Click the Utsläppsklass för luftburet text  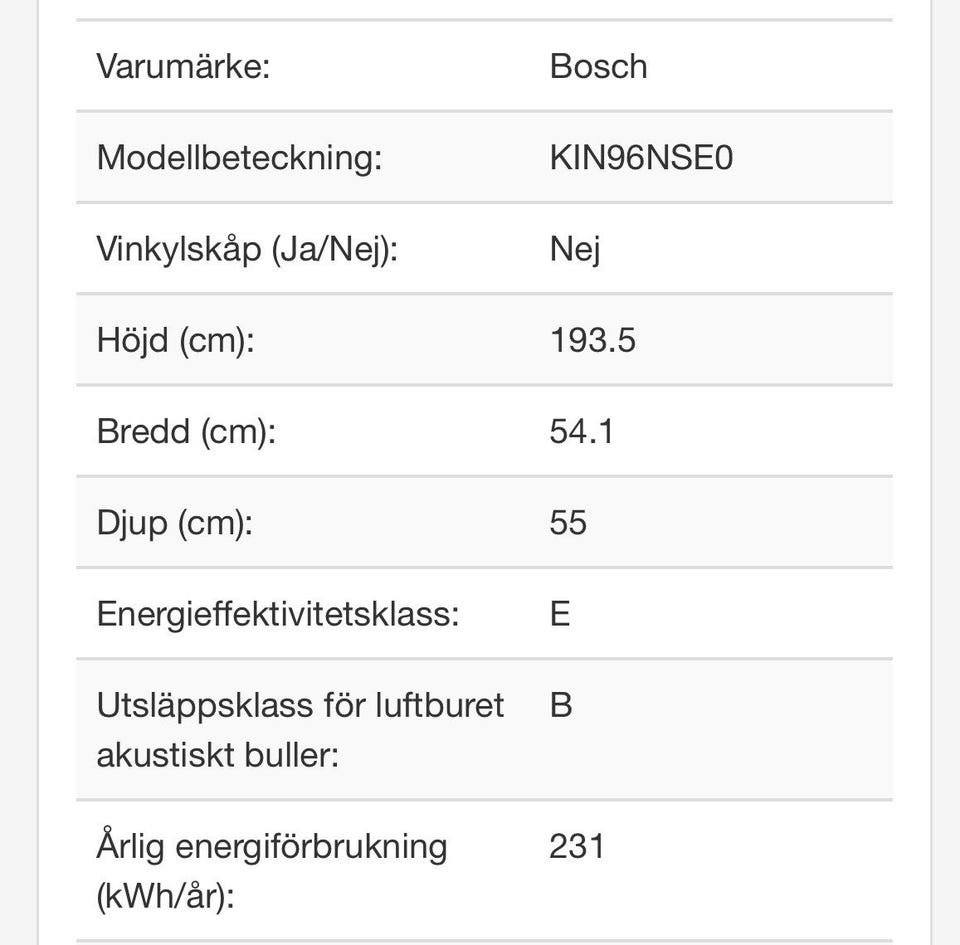point(300,705)
